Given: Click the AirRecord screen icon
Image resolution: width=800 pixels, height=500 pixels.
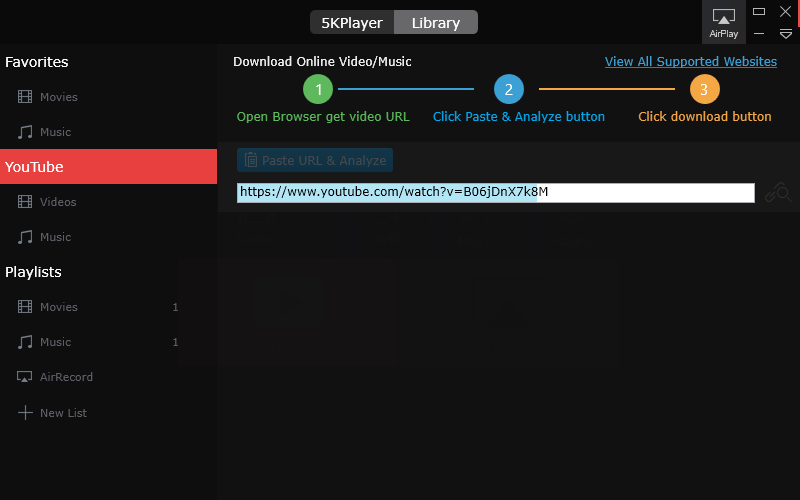Looking at the screenshot, I should pos(24,377).
